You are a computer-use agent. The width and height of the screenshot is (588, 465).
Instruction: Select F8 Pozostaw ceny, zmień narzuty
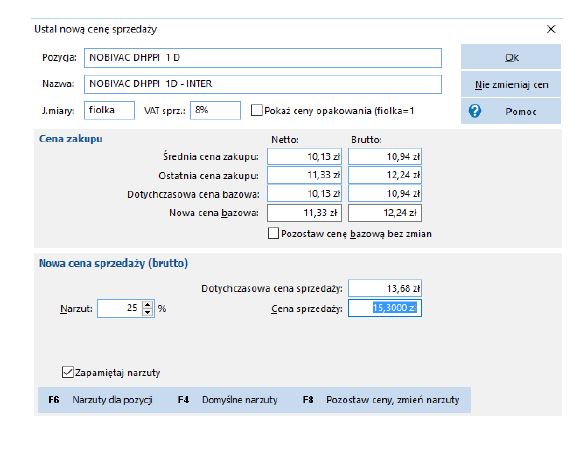pyautogui.click(x=381, y=400)
